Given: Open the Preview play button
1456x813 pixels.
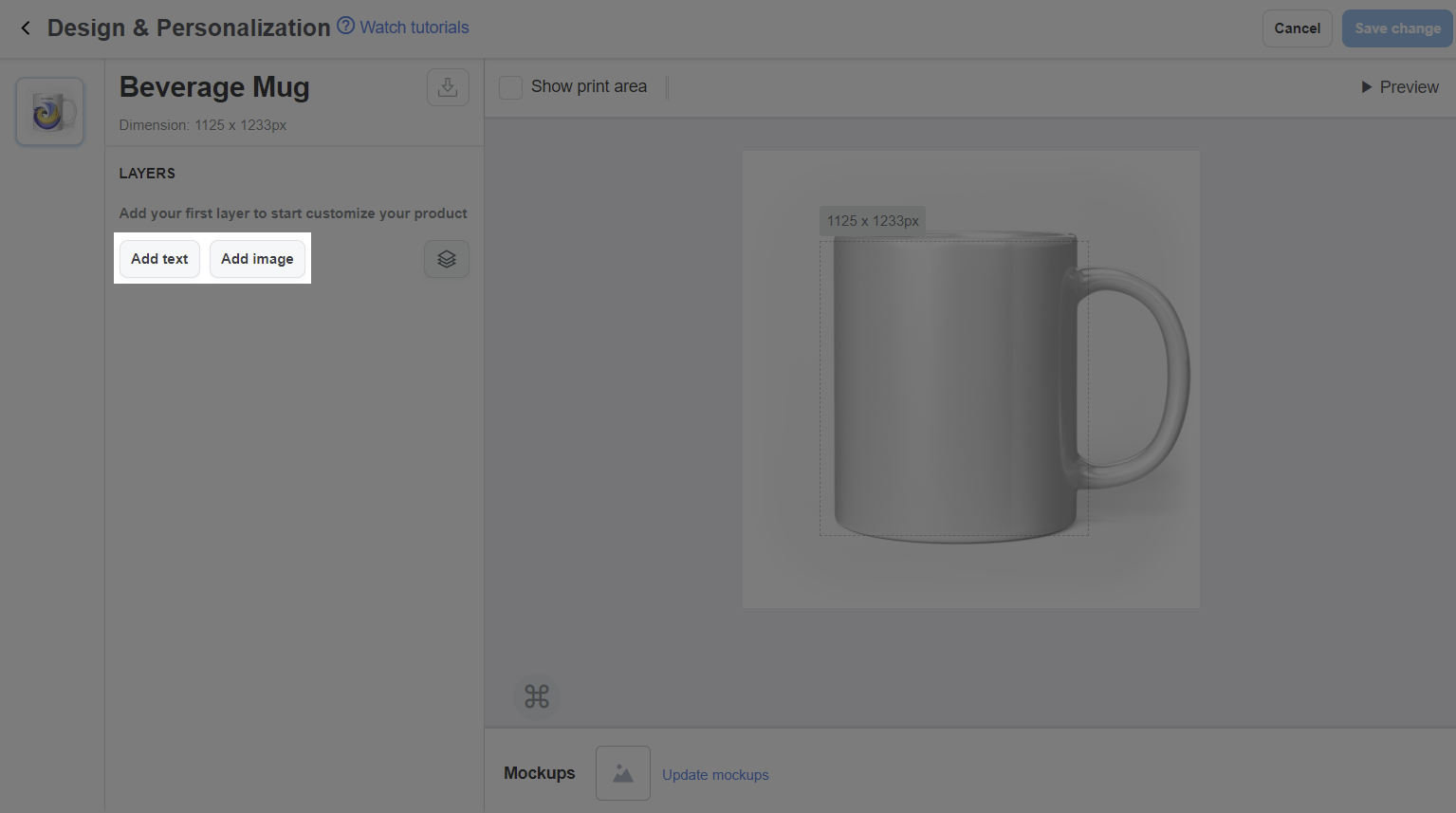Looking at the screenshot, I should point(1400,87).
